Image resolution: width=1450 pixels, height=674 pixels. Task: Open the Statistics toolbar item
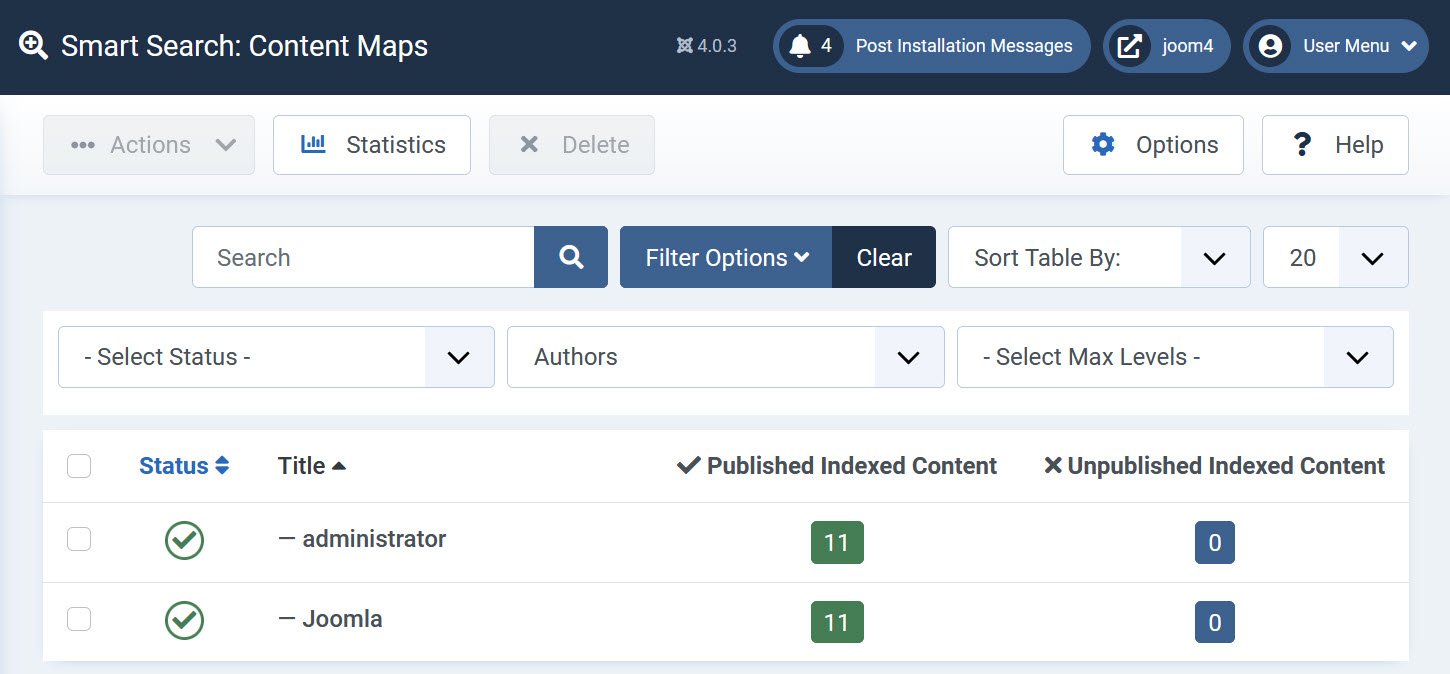[372, 145]
